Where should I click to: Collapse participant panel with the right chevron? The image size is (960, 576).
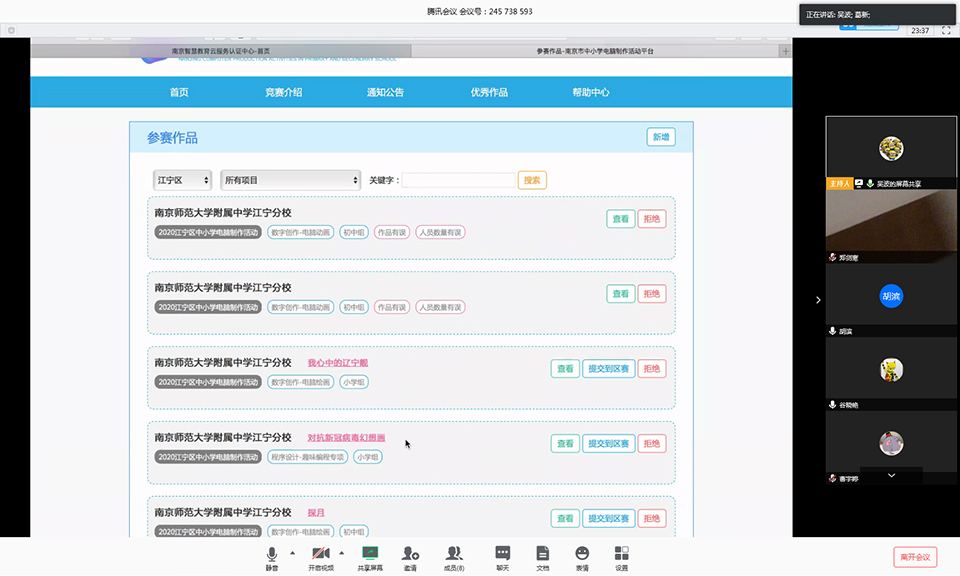pos(818,300)
